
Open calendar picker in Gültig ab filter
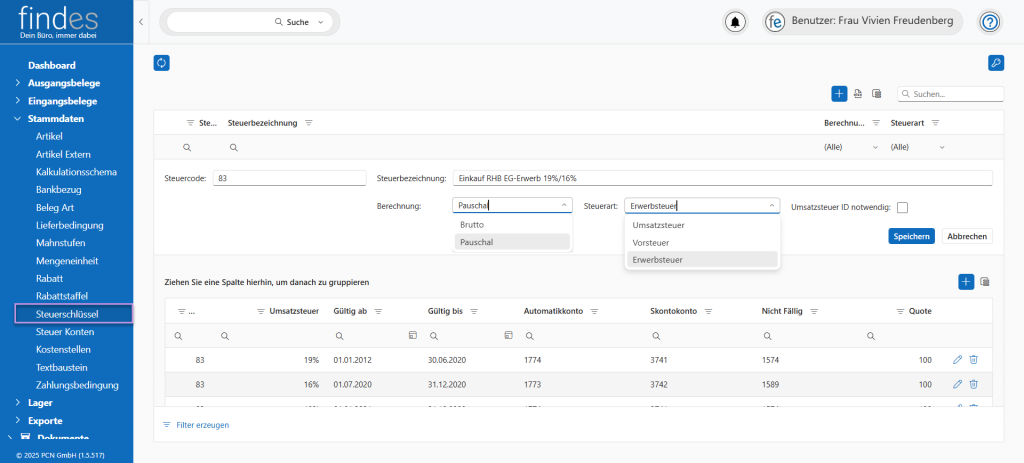click(412, 336)
